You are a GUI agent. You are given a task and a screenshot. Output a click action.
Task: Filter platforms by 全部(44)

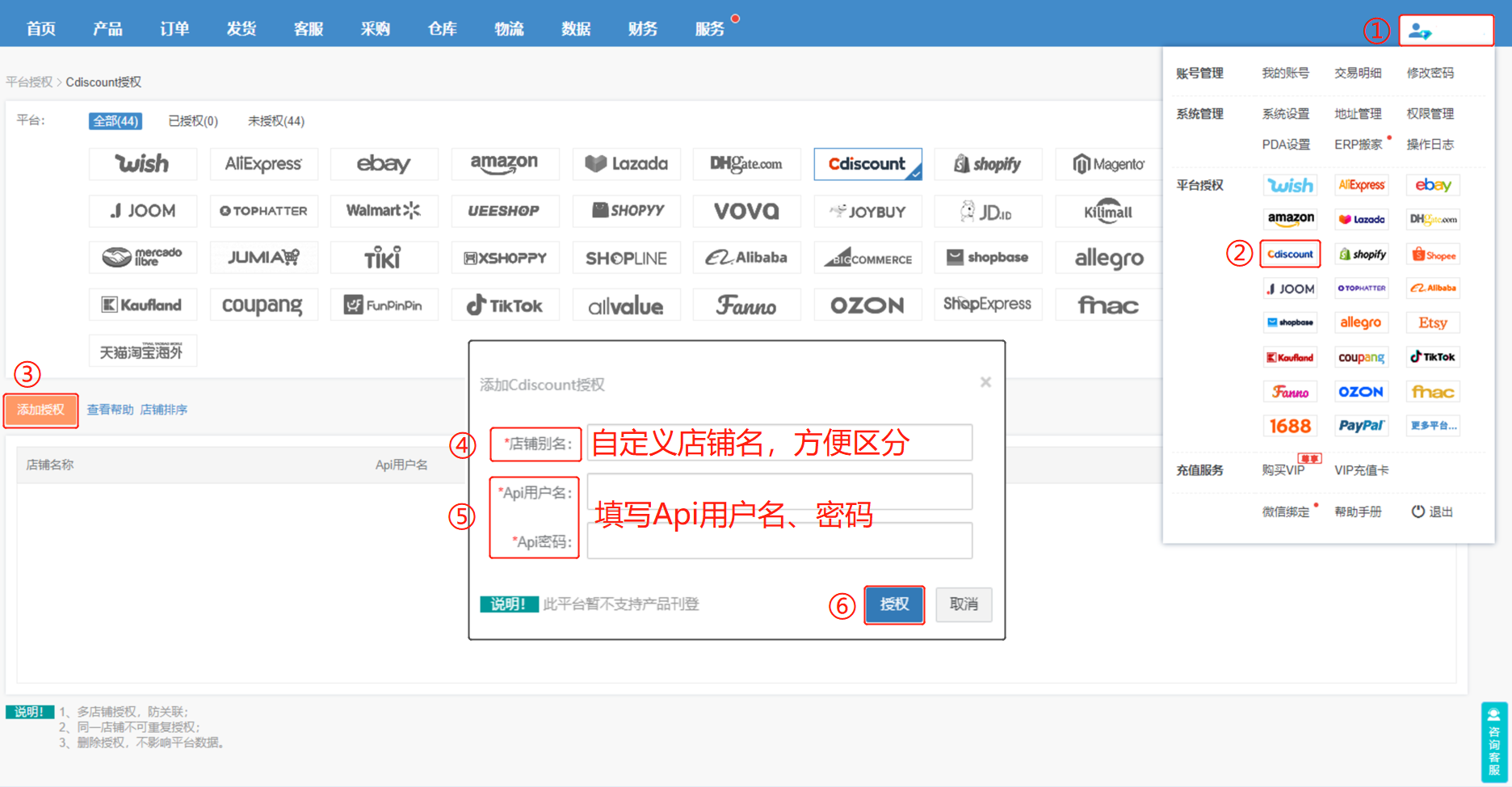[x=115, y=121]
